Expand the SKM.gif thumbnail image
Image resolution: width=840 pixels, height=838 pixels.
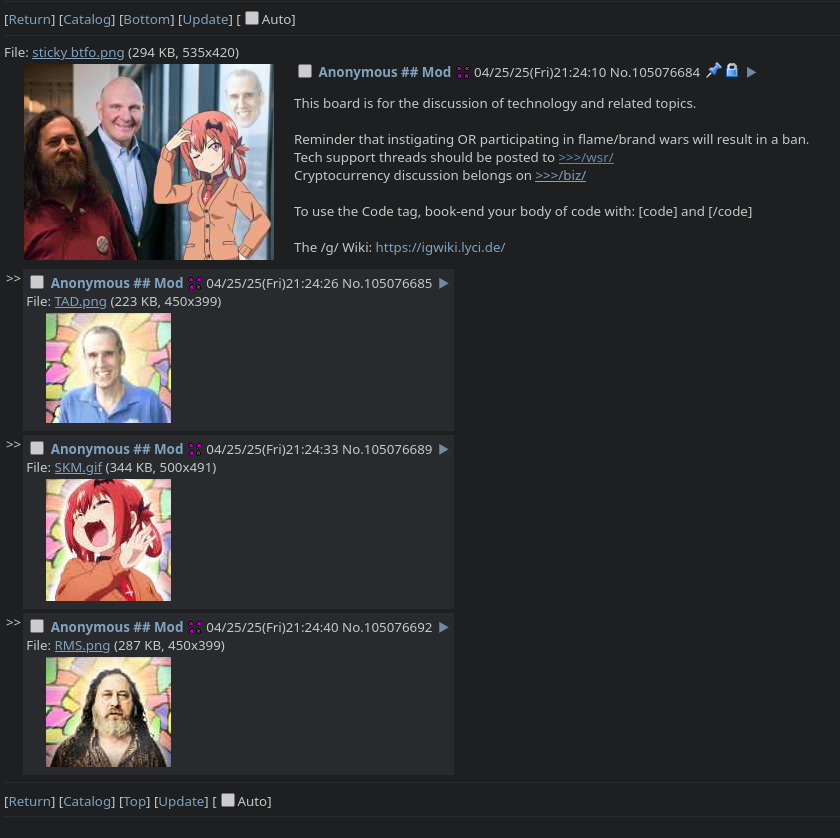(108, 540)
